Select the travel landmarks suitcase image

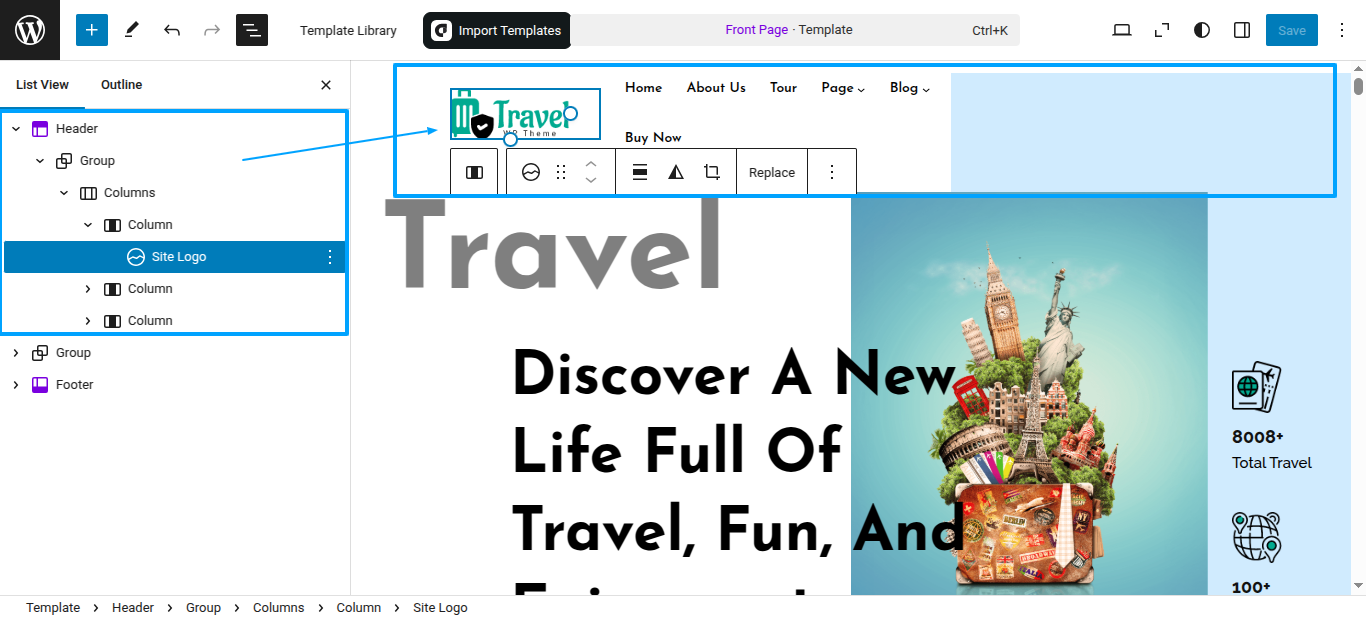1029,394
